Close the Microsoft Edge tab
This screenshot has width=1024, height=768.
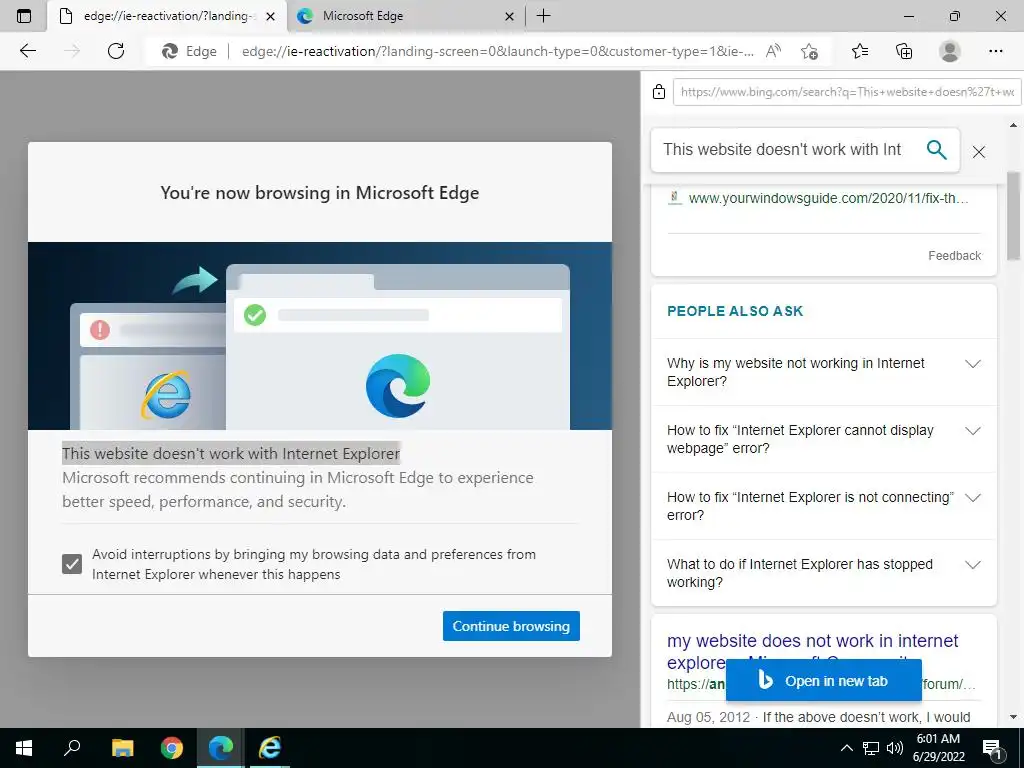[509, 16]
